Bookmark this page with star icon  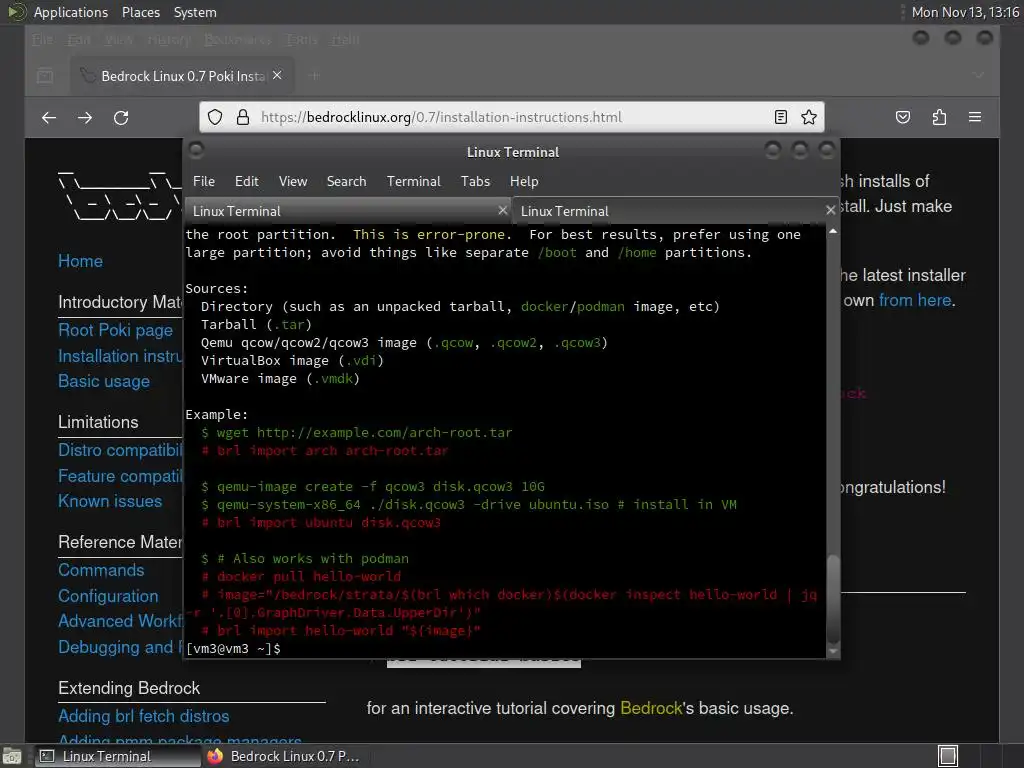coord(808,118)
